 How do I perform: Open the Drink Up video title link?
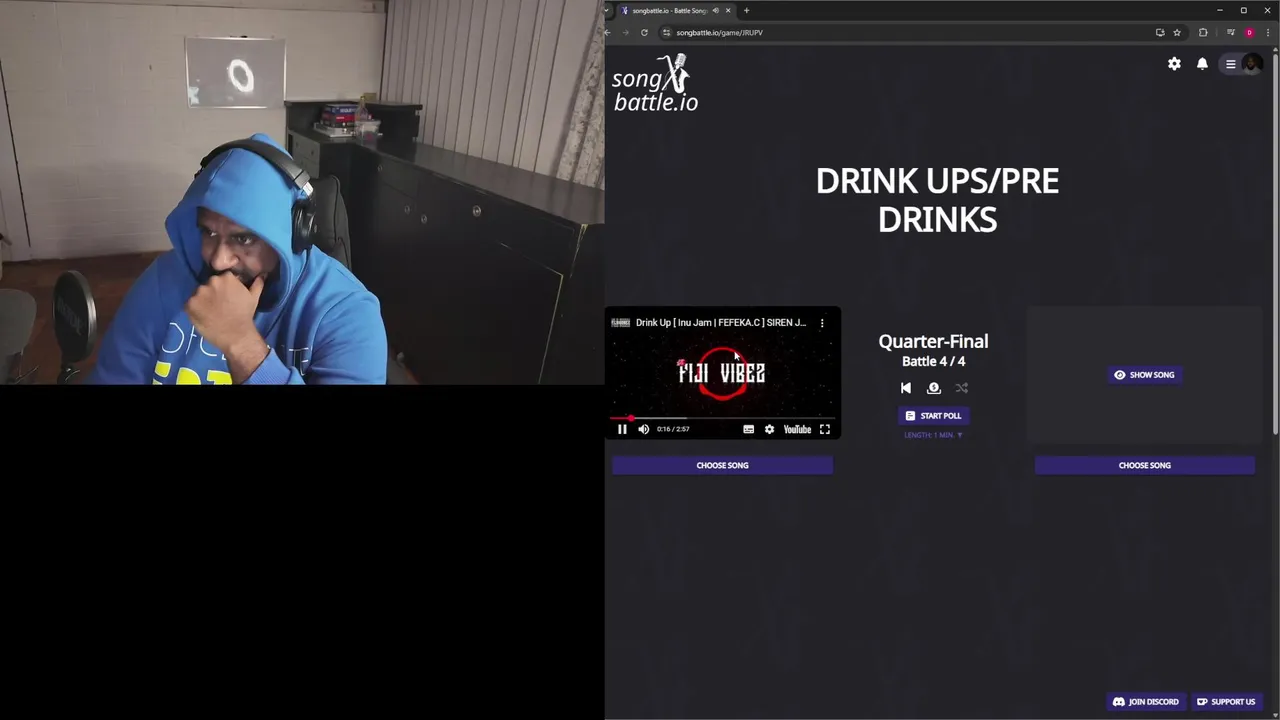click(720, 323)
